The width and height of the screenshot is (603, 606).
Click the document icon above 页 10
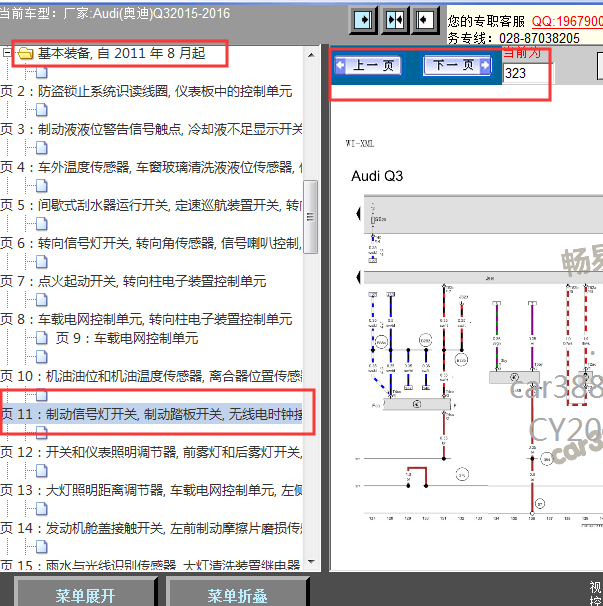tap(42, 356)
